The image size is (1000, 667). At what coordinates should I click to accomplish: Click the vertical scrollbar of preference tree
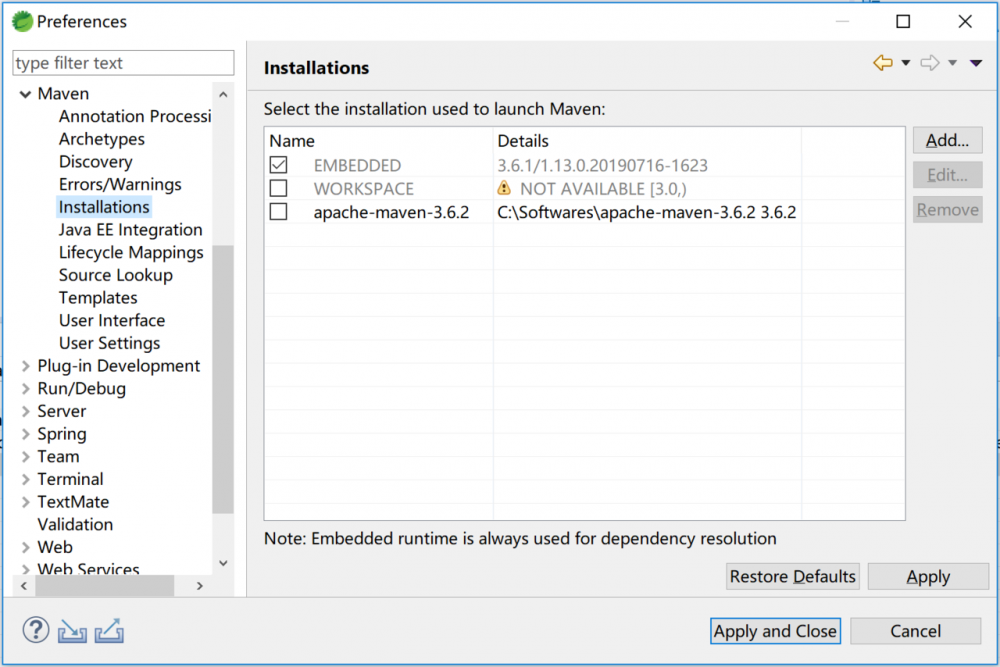[223, 380]
